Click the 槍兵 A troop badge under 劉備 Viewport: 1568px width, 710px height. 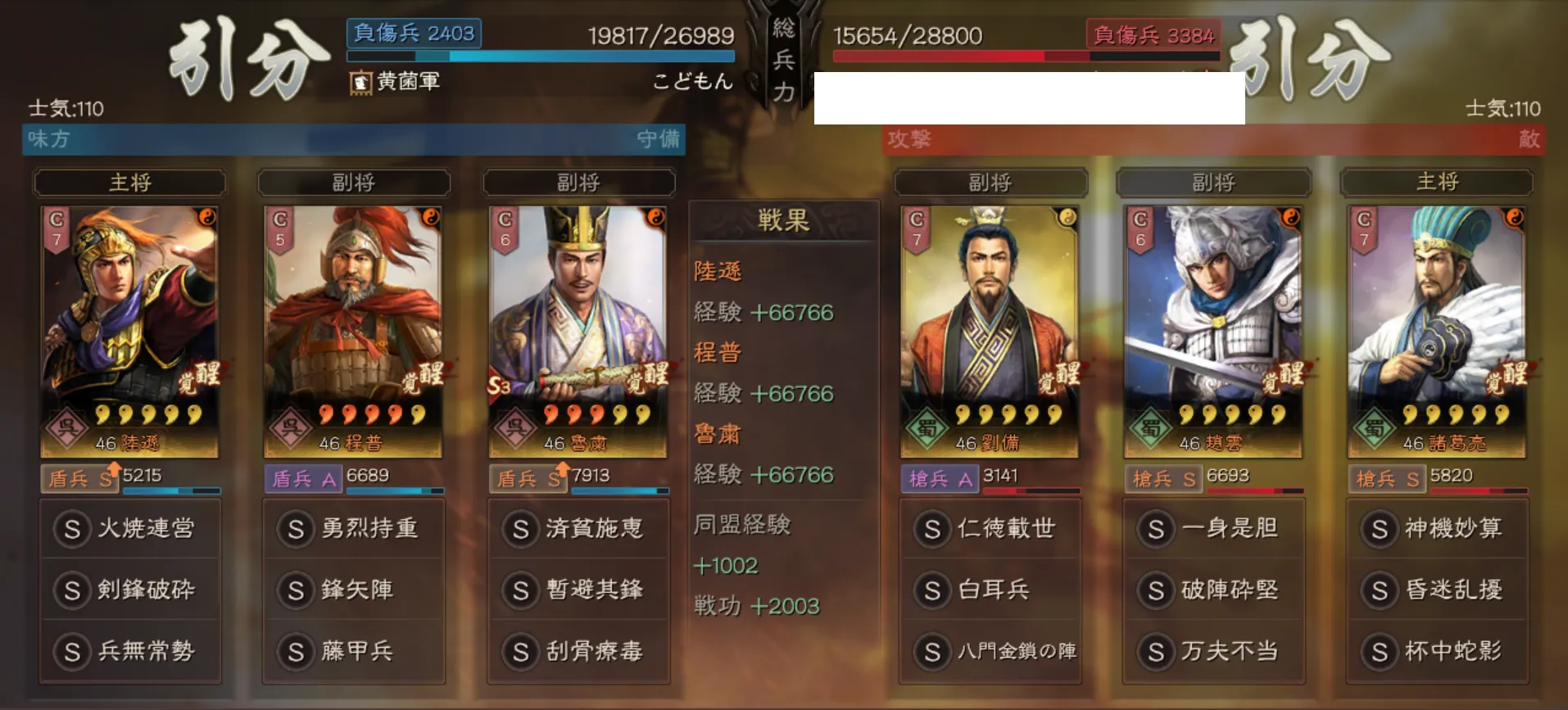point(940,478)
